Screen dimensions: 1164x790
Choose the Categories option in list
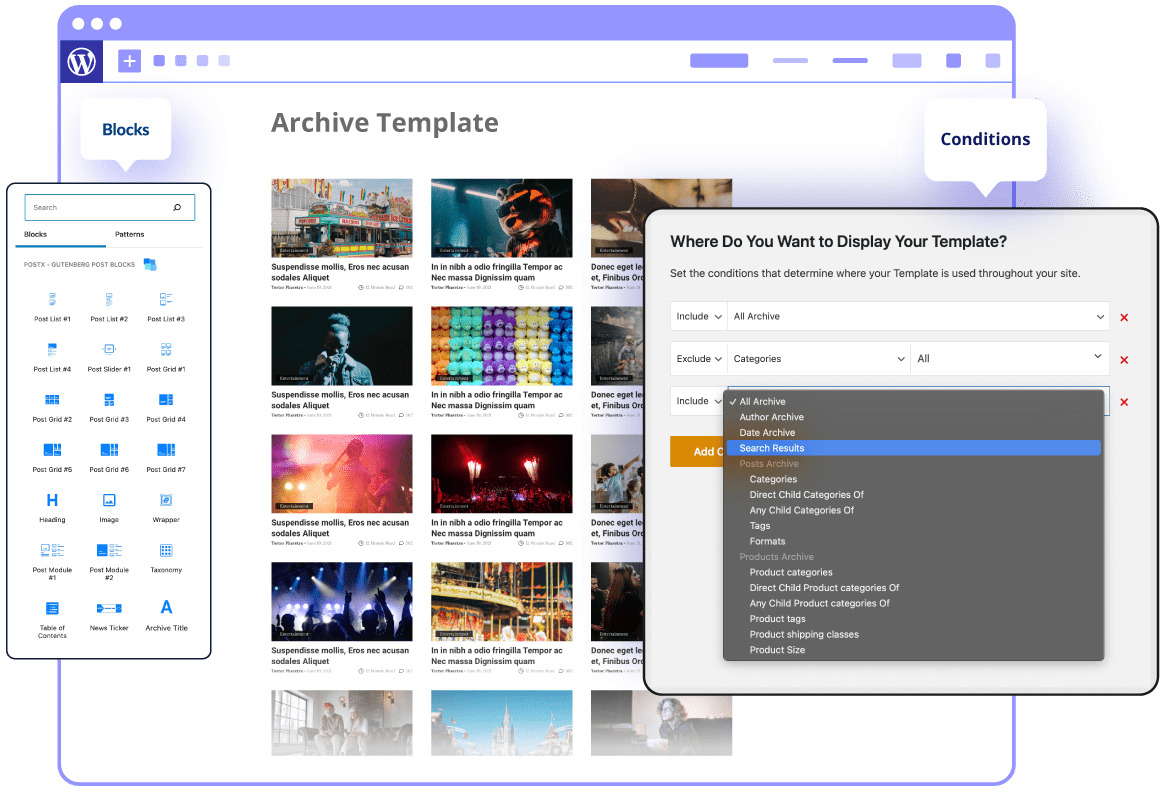(913, 480)
